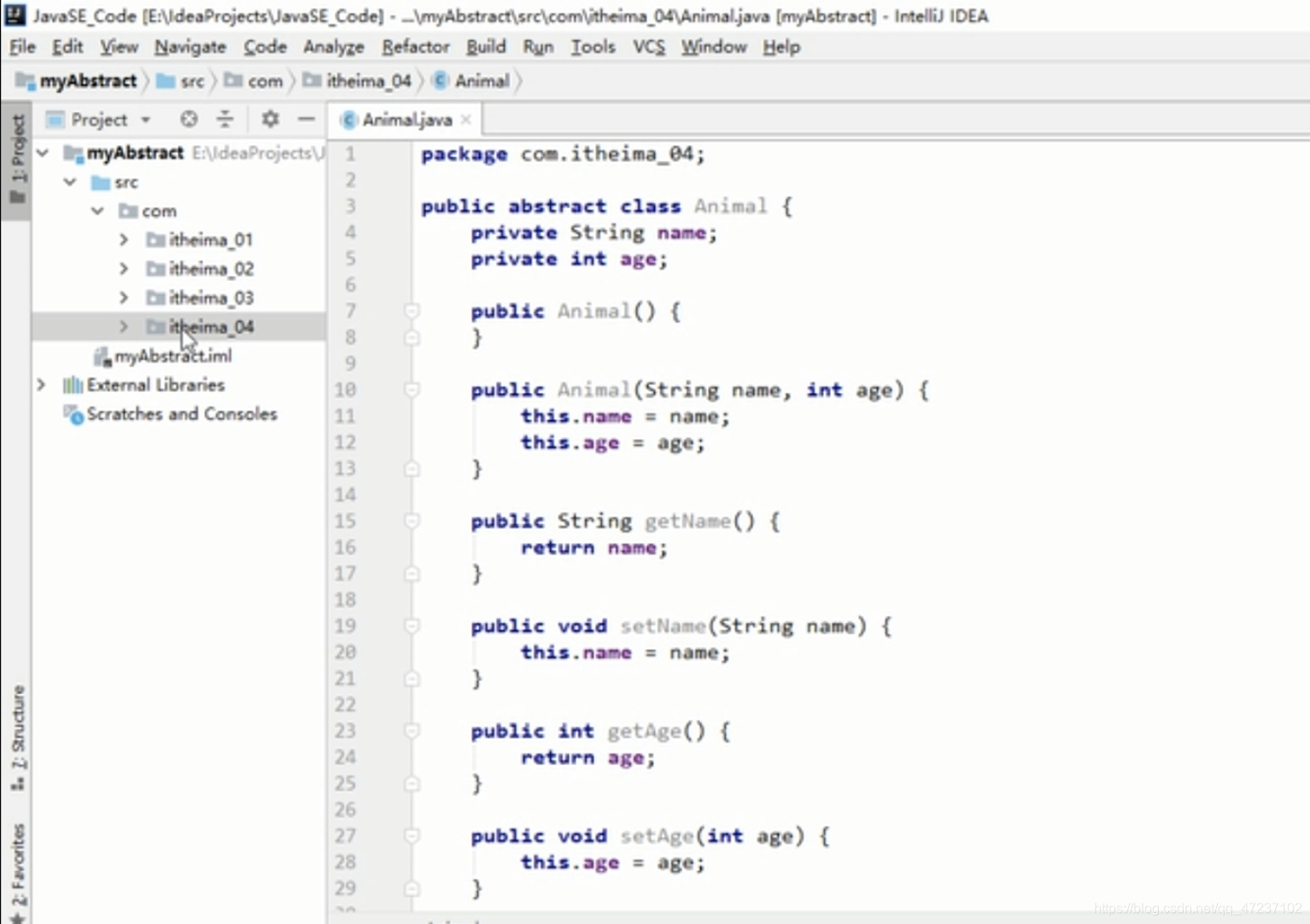The width and height of the screenshot is (1310, 924).
Task: Open the View menu
Action: click(119, 47)
